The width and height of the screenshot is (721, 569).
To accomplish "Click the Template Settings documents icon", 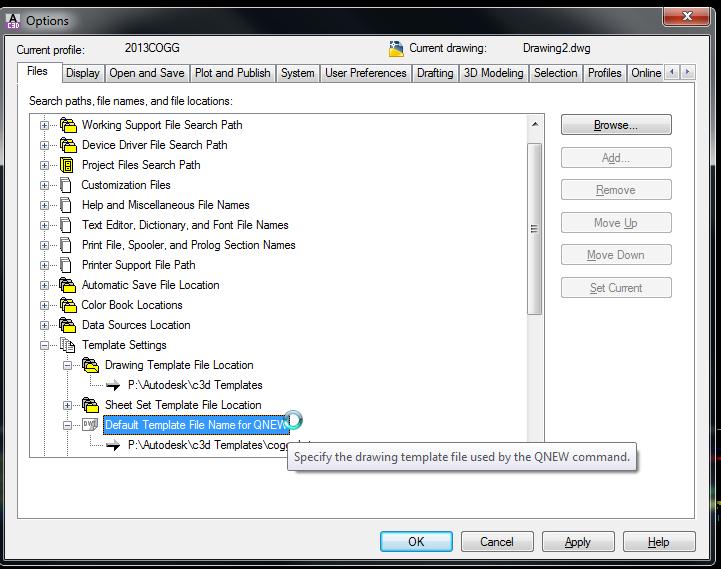I will (67, 345).
